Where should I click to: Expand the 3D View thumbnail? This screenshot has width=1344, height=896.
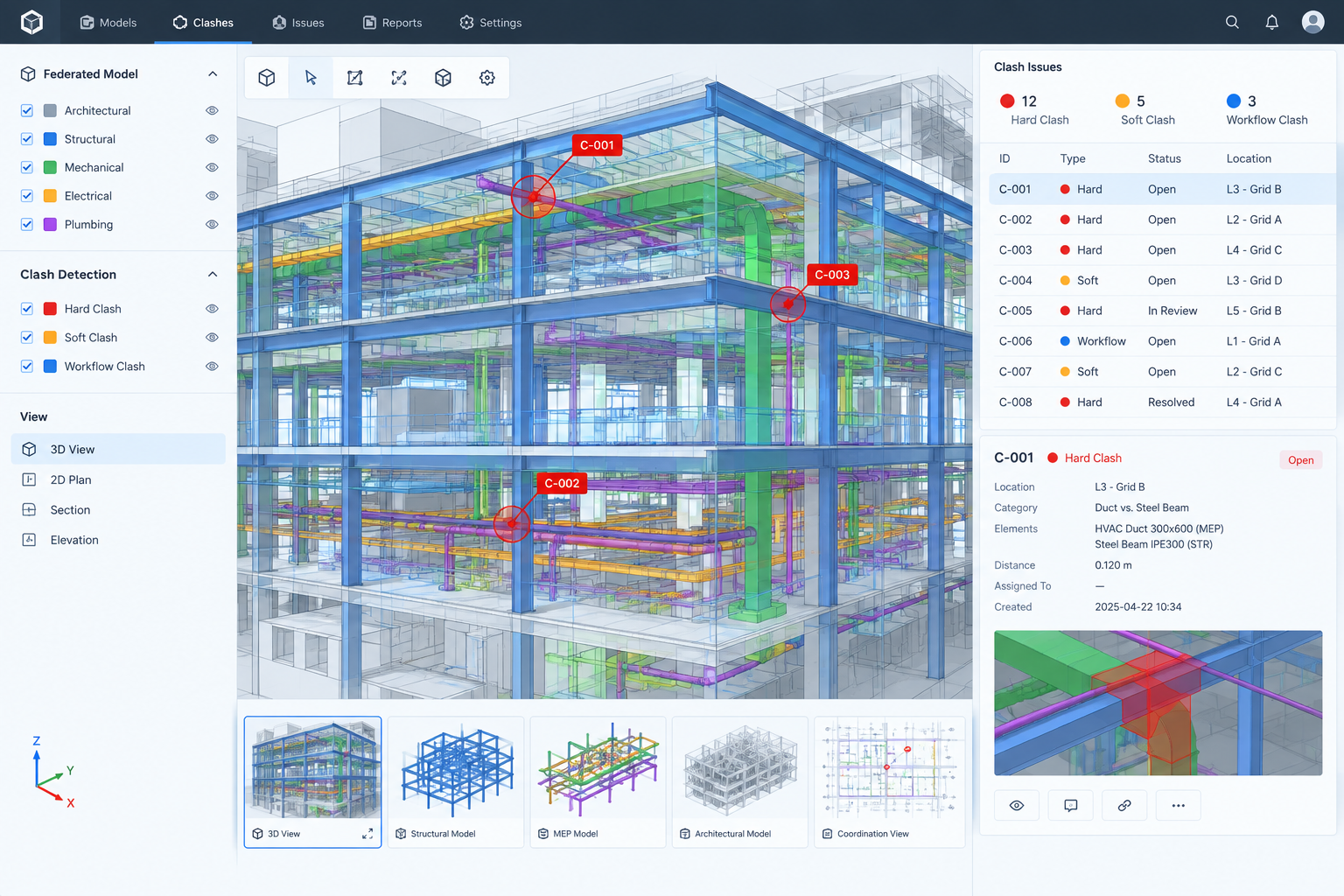coord(367,834)
